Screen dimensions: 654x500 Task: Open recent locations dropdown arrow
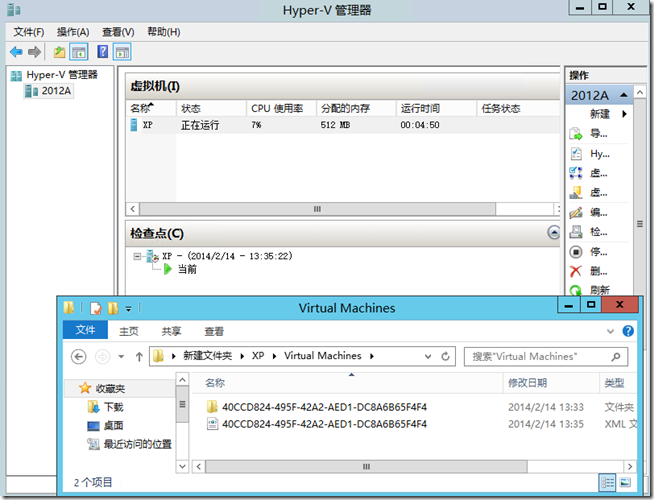click(x=121, y=357)
